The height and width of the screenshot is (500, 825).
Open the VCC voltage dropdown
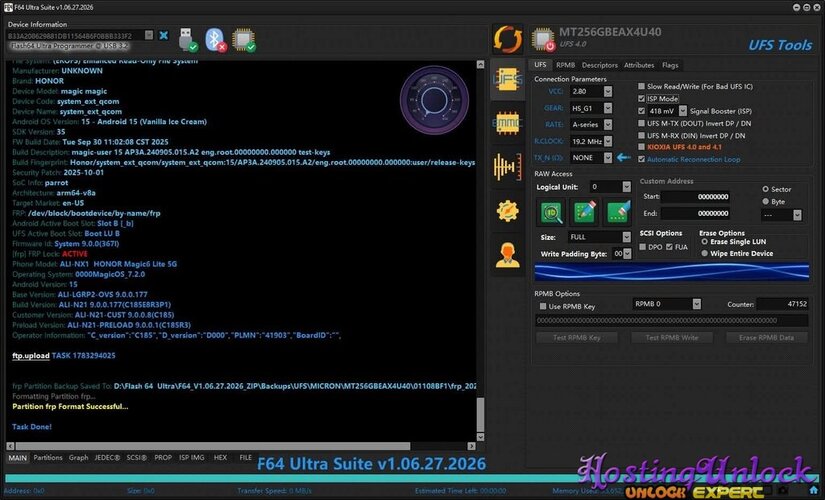pos(608,92)
